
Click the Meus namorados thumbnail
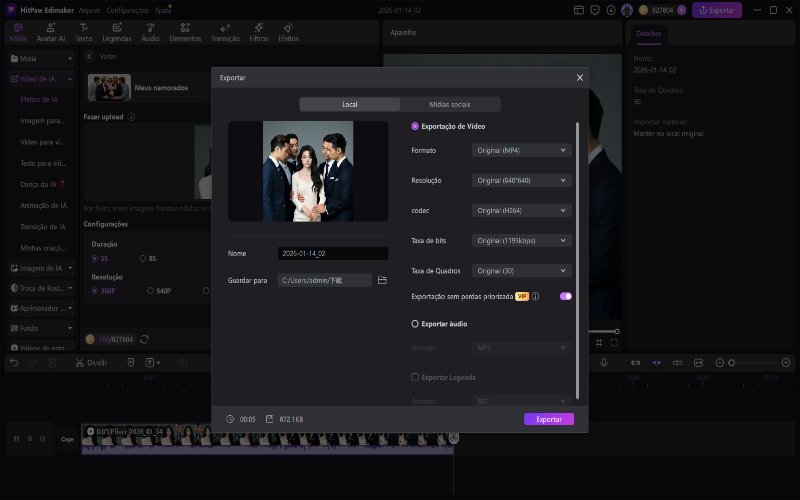[109, 88]
